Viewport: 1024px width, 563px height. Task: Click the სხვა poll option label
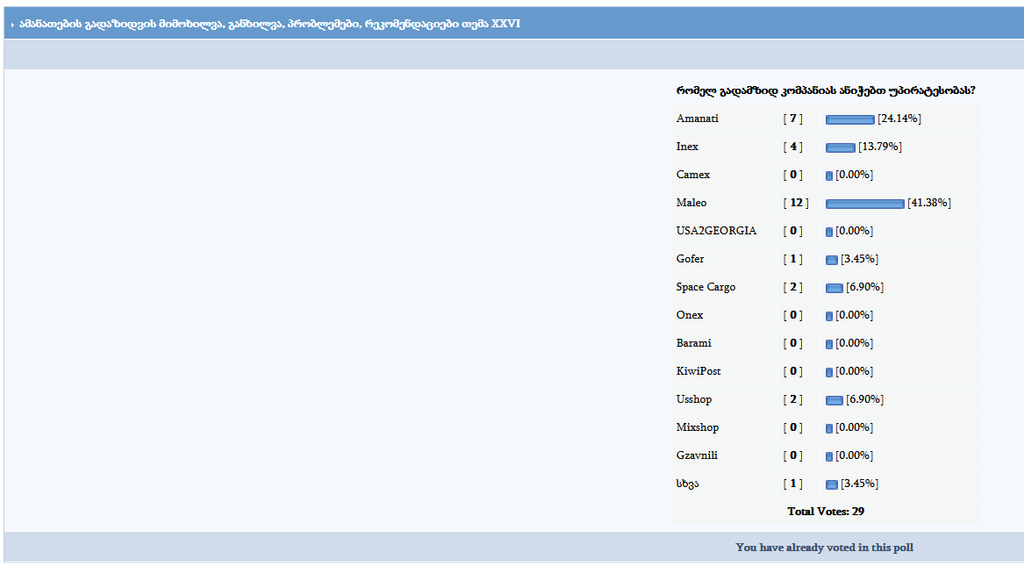pos(688,483)
